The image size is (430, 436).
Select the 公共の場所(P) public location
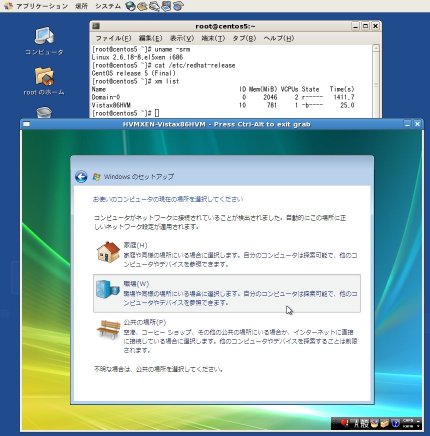coord(227,336)
